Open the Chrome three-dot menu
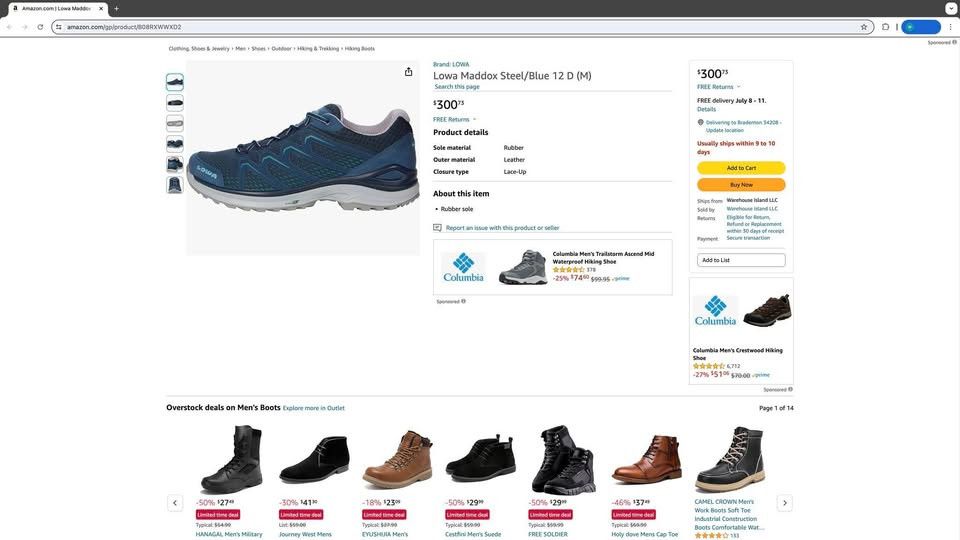Viewport: 960px width, 540px height. [x=950, y=27]
